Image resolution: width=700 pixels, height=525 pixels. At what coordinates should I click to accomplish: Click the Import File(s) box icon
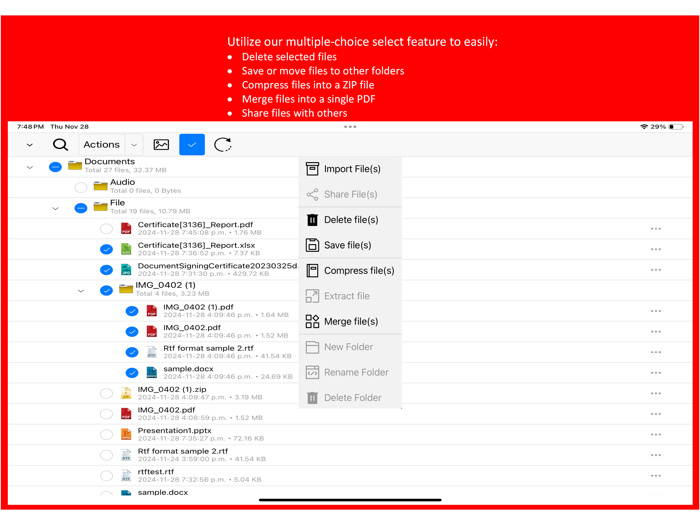pos(312,169)
